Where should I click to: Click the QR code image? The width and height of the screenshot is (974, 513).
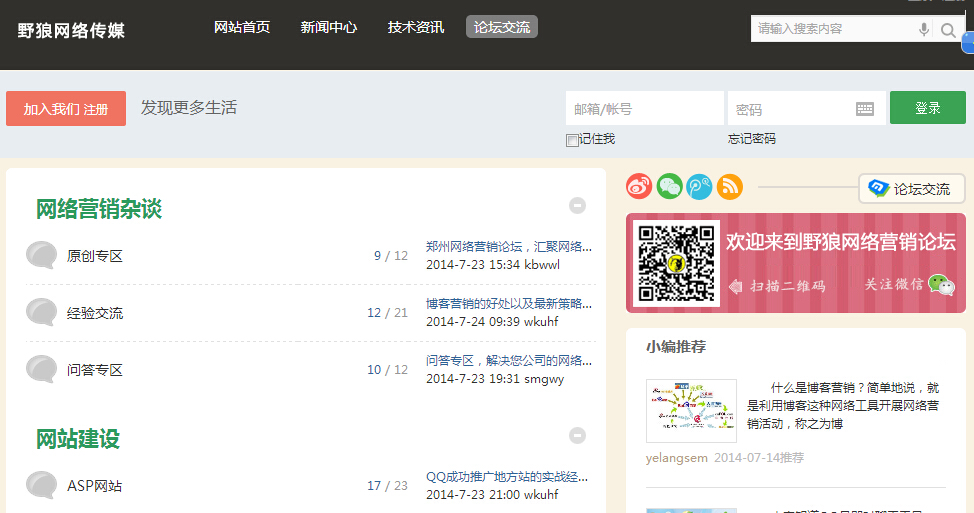676,263
